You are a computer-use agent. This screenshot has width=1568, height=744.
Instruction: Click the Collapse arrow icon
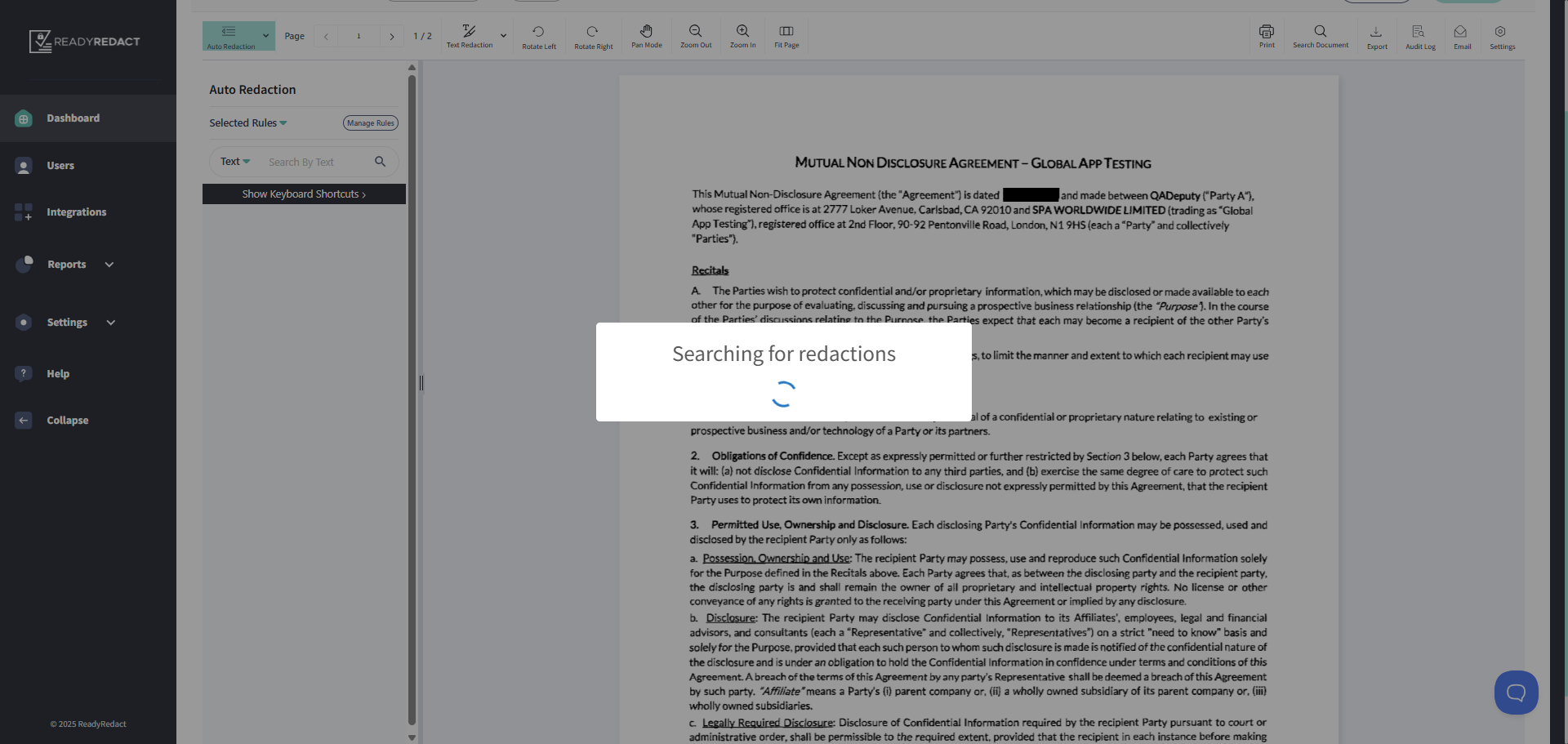tap(24, 421)
